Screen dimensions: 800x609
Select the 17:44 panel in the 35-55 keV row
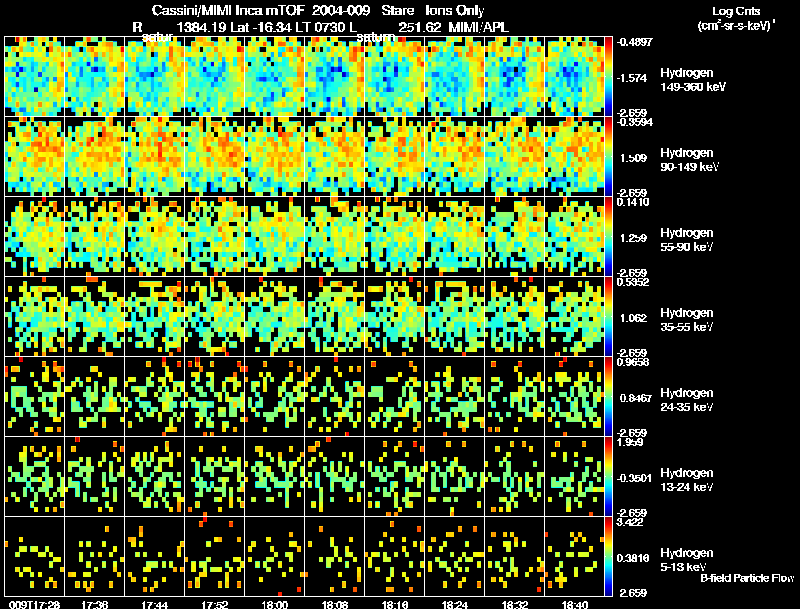pyautogui.click(x=155, y=316)
